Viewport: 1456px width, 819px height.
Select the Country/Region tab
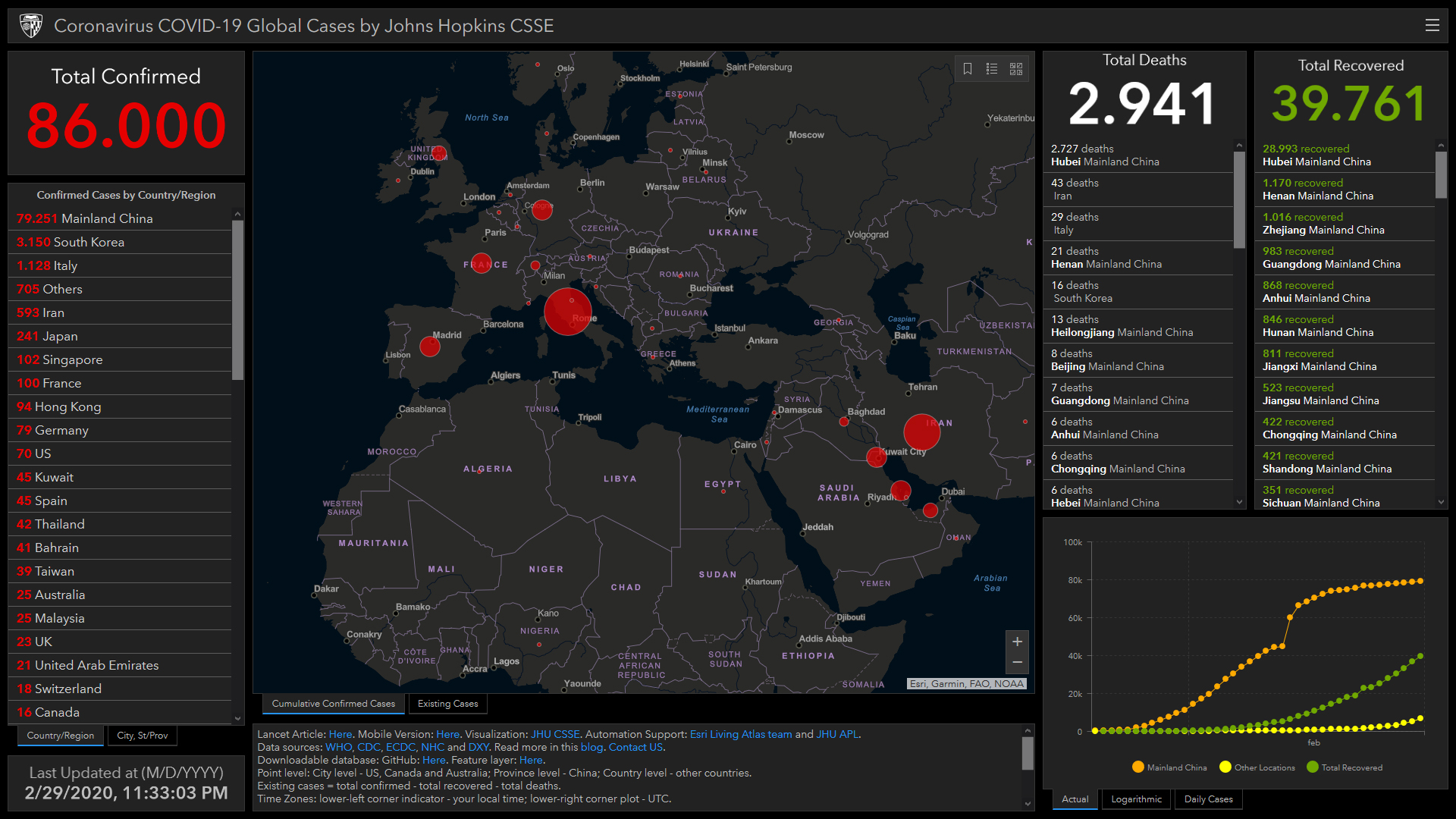61,736
